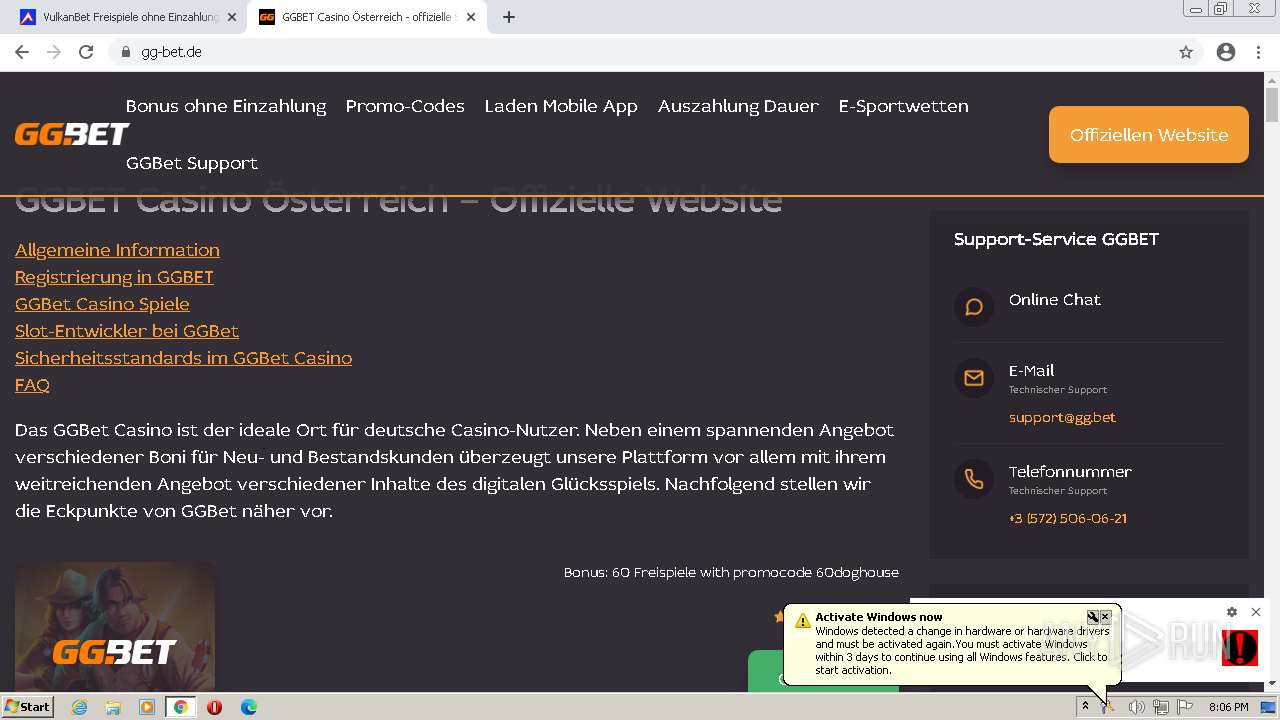This screenshot has height=720, width=1280.
Task: Click the browser forward arrow
Action: click(x=54, y=52)
